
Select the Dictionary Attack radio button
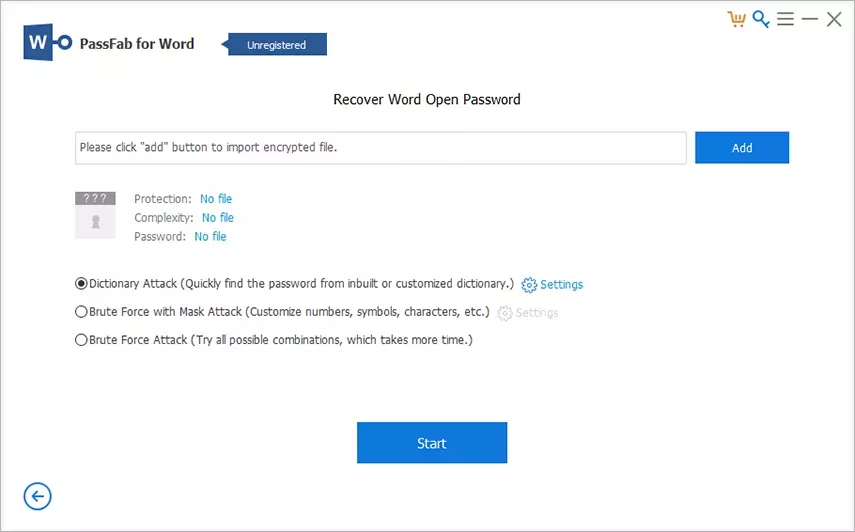(x=82, y=284)
